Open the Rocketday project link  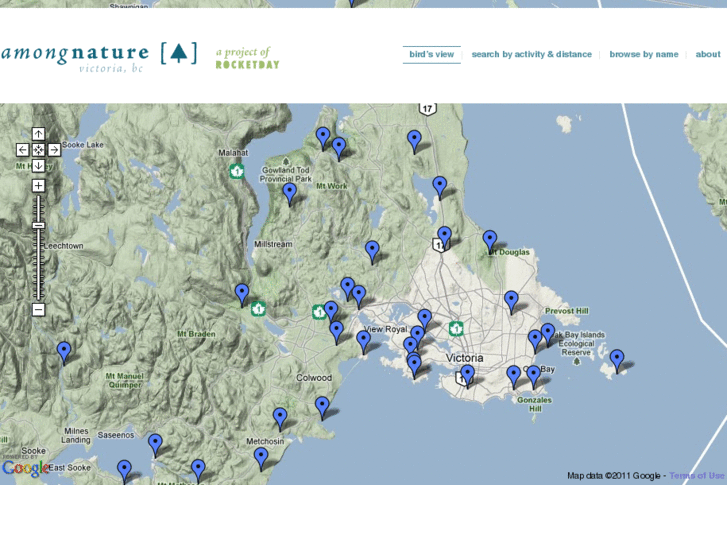tap(247, 58)
